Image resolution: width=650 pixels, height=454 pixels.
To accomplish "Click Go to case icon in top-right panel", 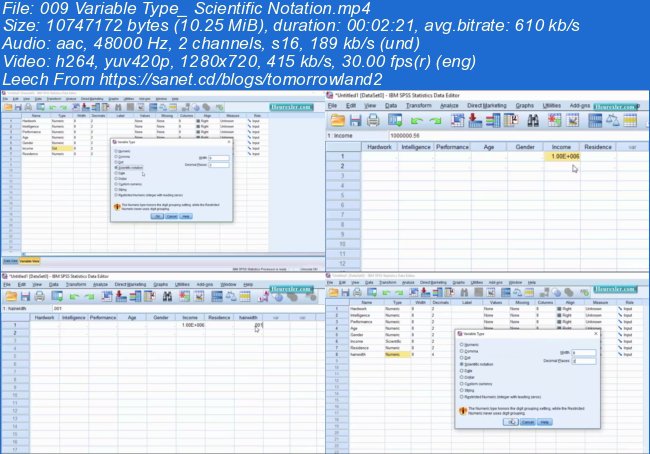I will coord(457,120).
